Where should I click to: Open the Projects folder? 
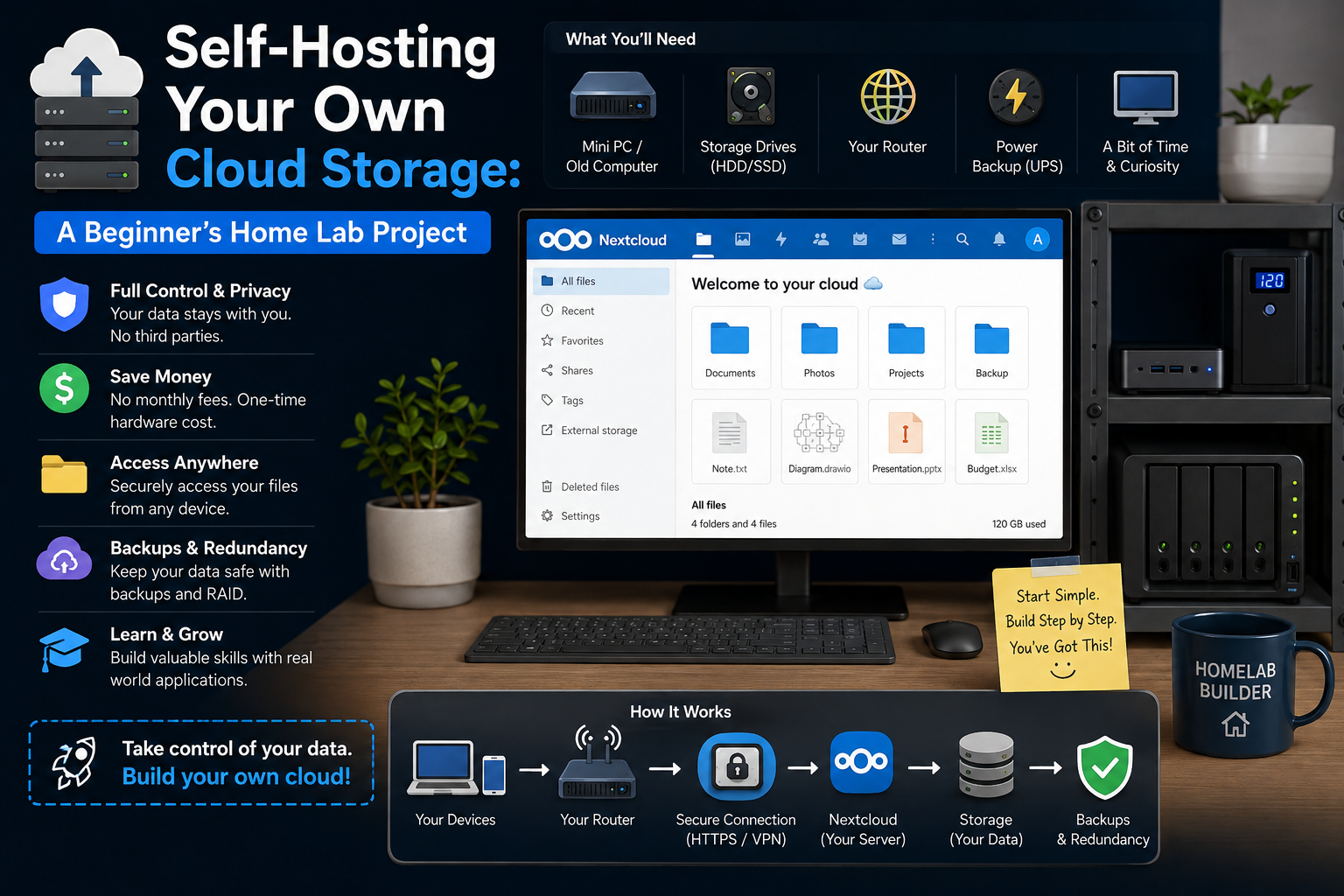pyautogui.click(x=906, y=347)
